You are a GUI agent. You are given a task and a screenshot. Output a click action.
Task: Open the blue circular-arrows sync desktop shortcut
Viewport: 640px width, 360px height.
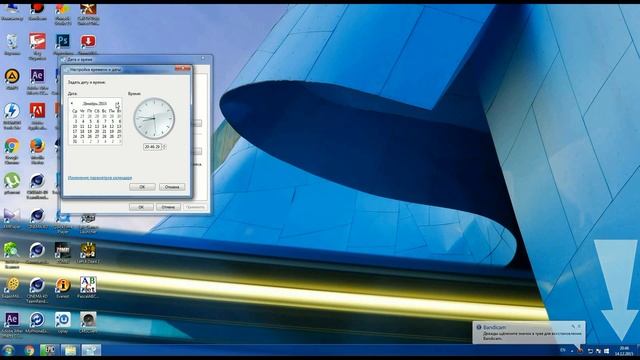click(x=37, y=320)
